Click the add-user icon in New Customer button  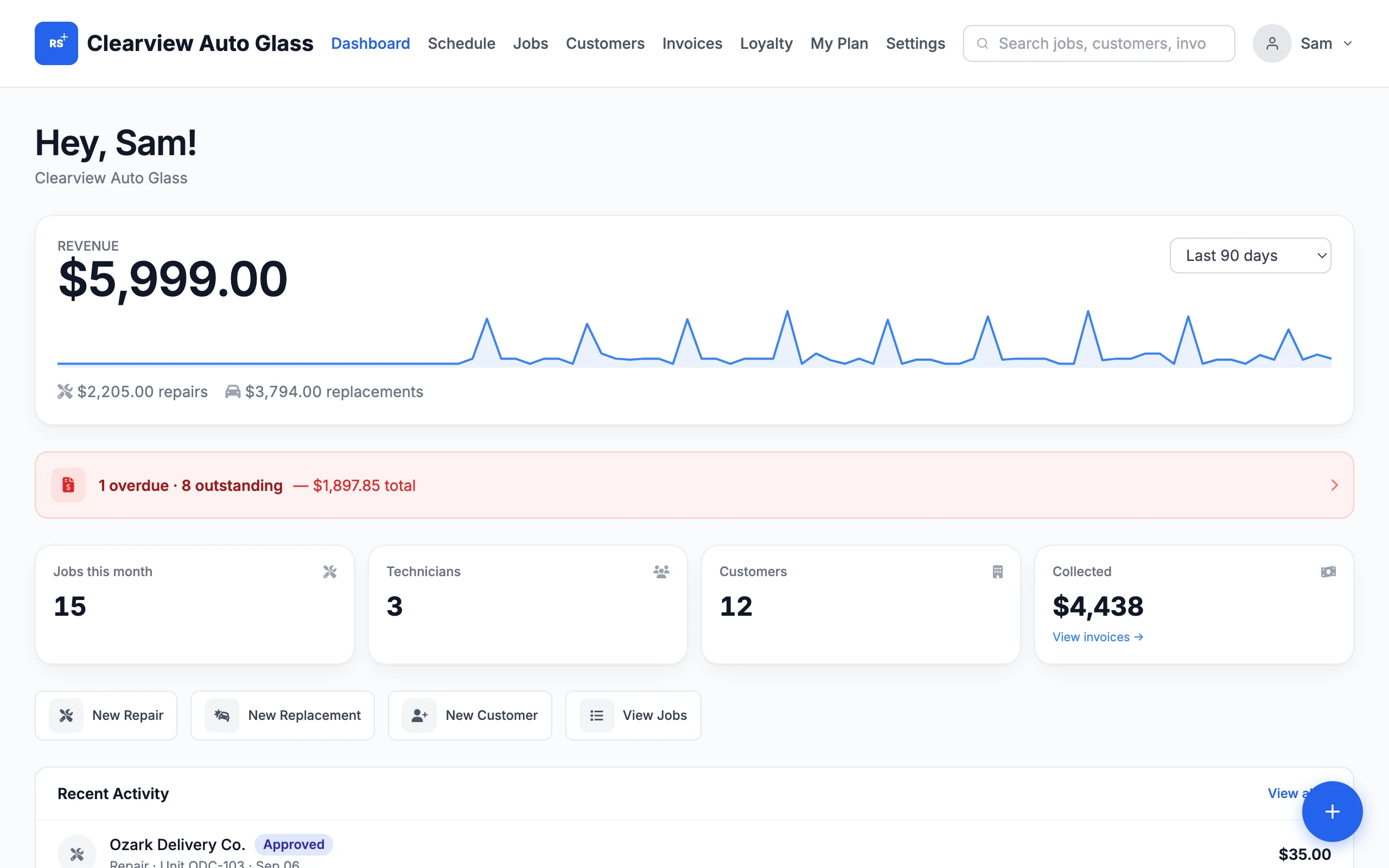point(419,716)
